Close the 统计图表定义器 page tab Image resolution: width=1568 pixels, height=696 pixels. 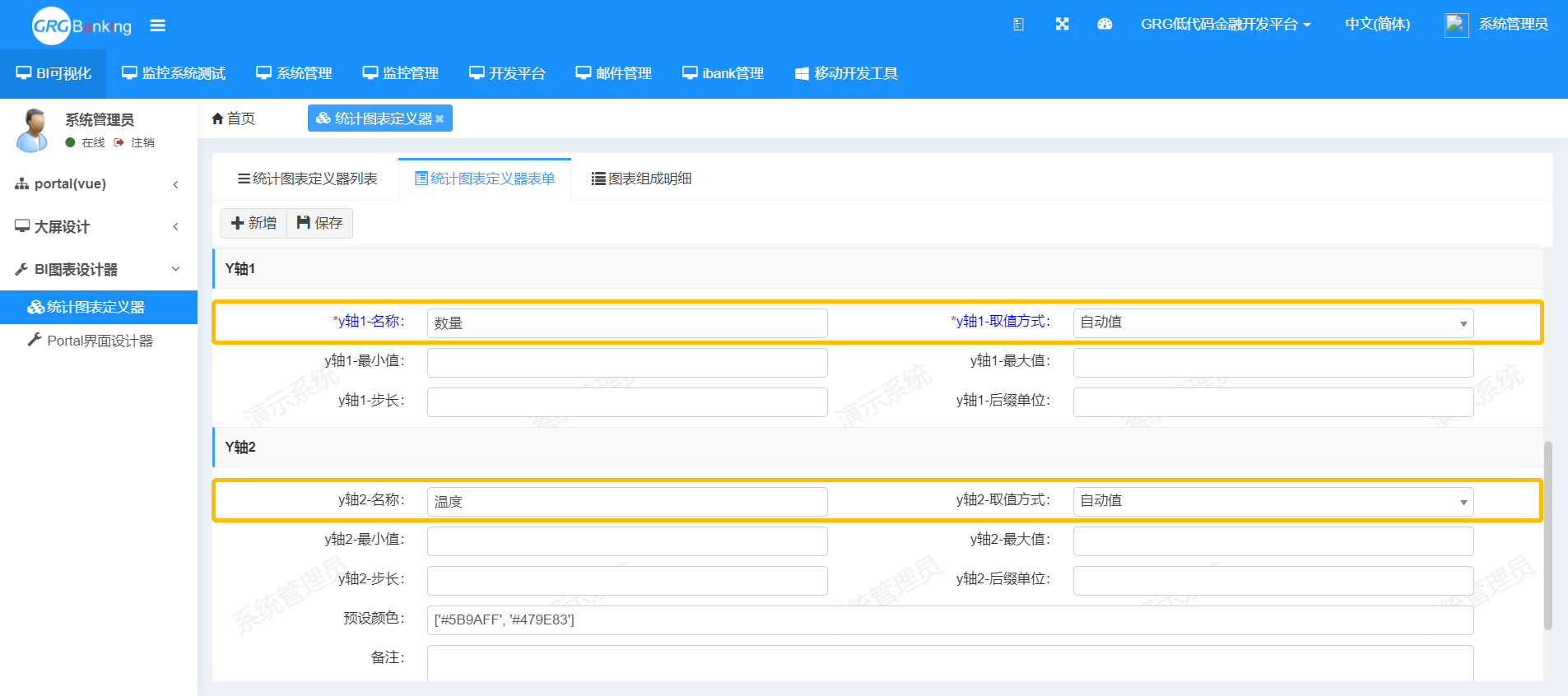coord(440,119)
